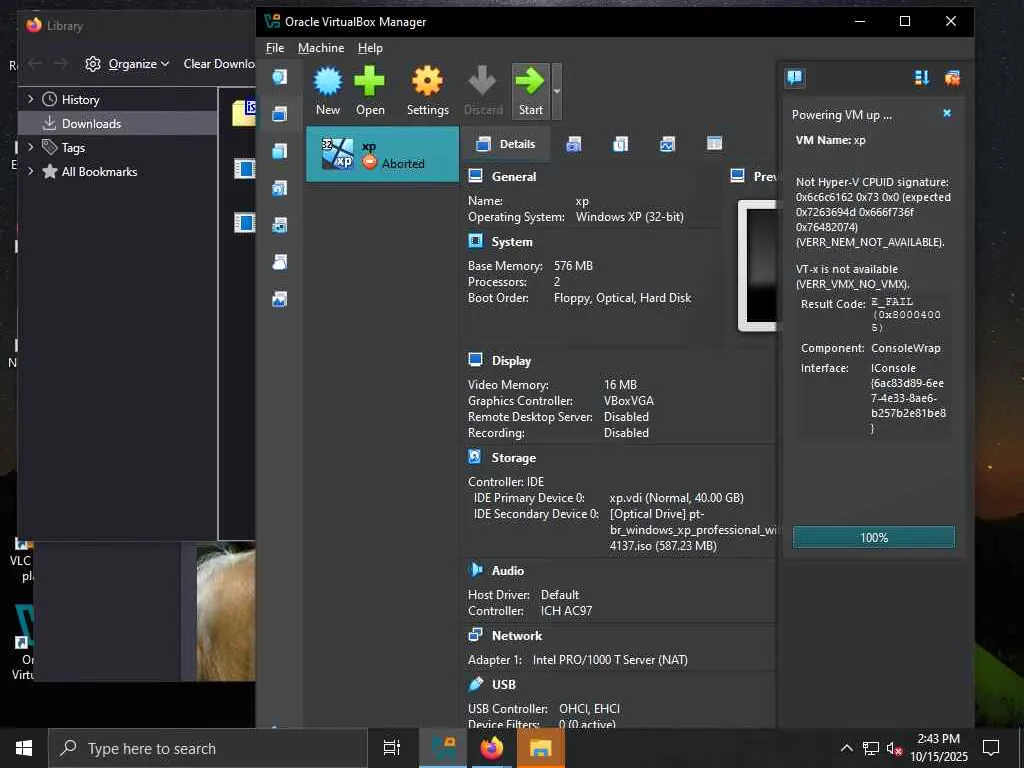The image size is (1024, 768).
Task: Click the USB section header
Action: [x=504, y=684]
